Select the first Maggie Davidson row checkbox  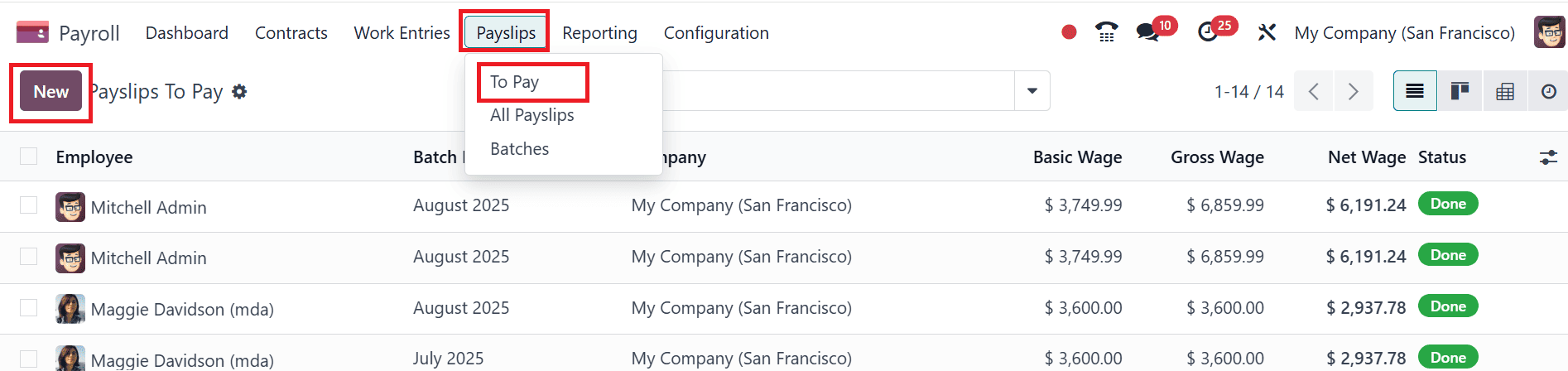(29, 308)
